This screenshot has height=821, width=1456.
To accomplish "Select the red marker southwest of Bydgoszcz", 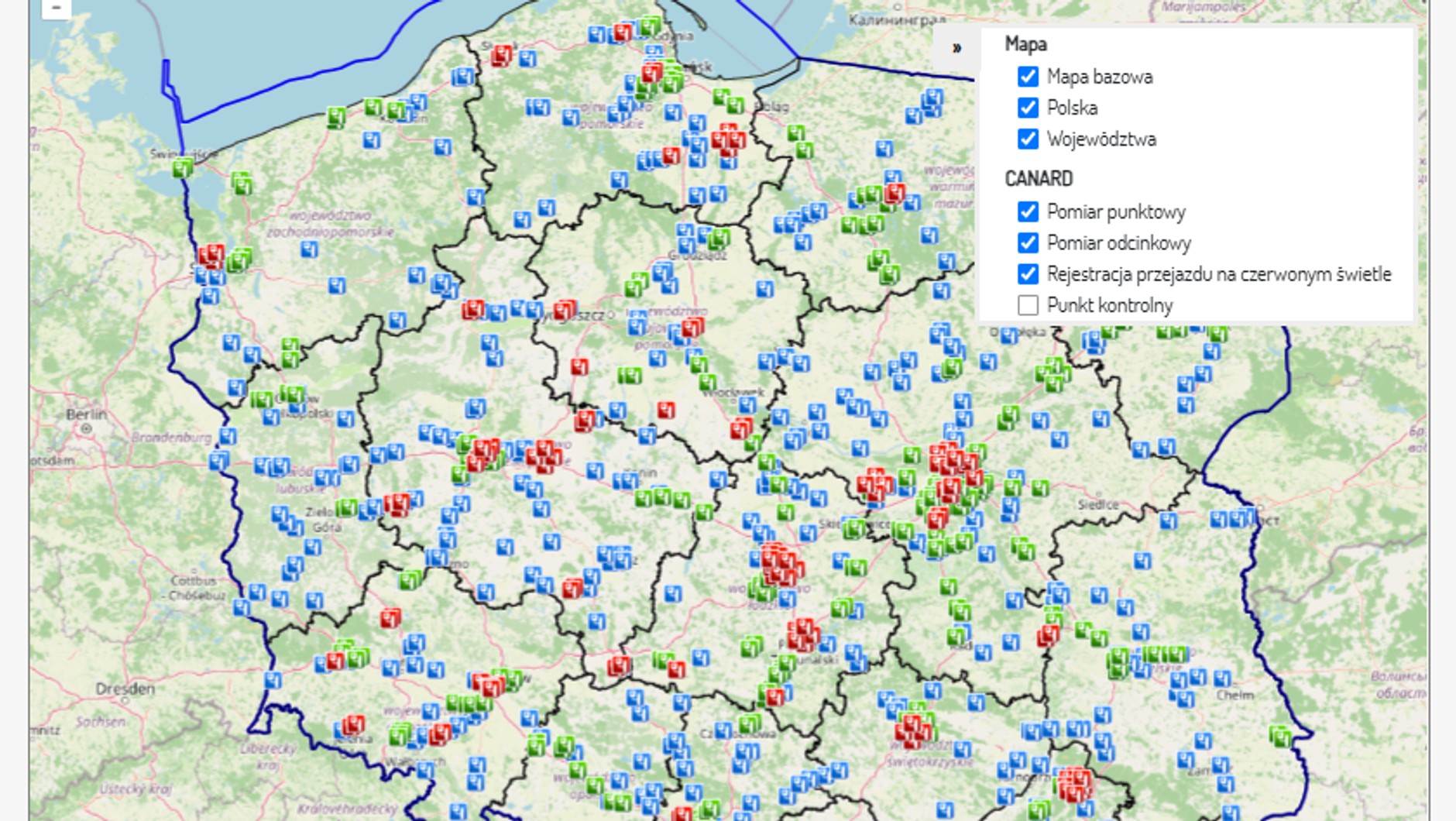I will tap(579, 366).
